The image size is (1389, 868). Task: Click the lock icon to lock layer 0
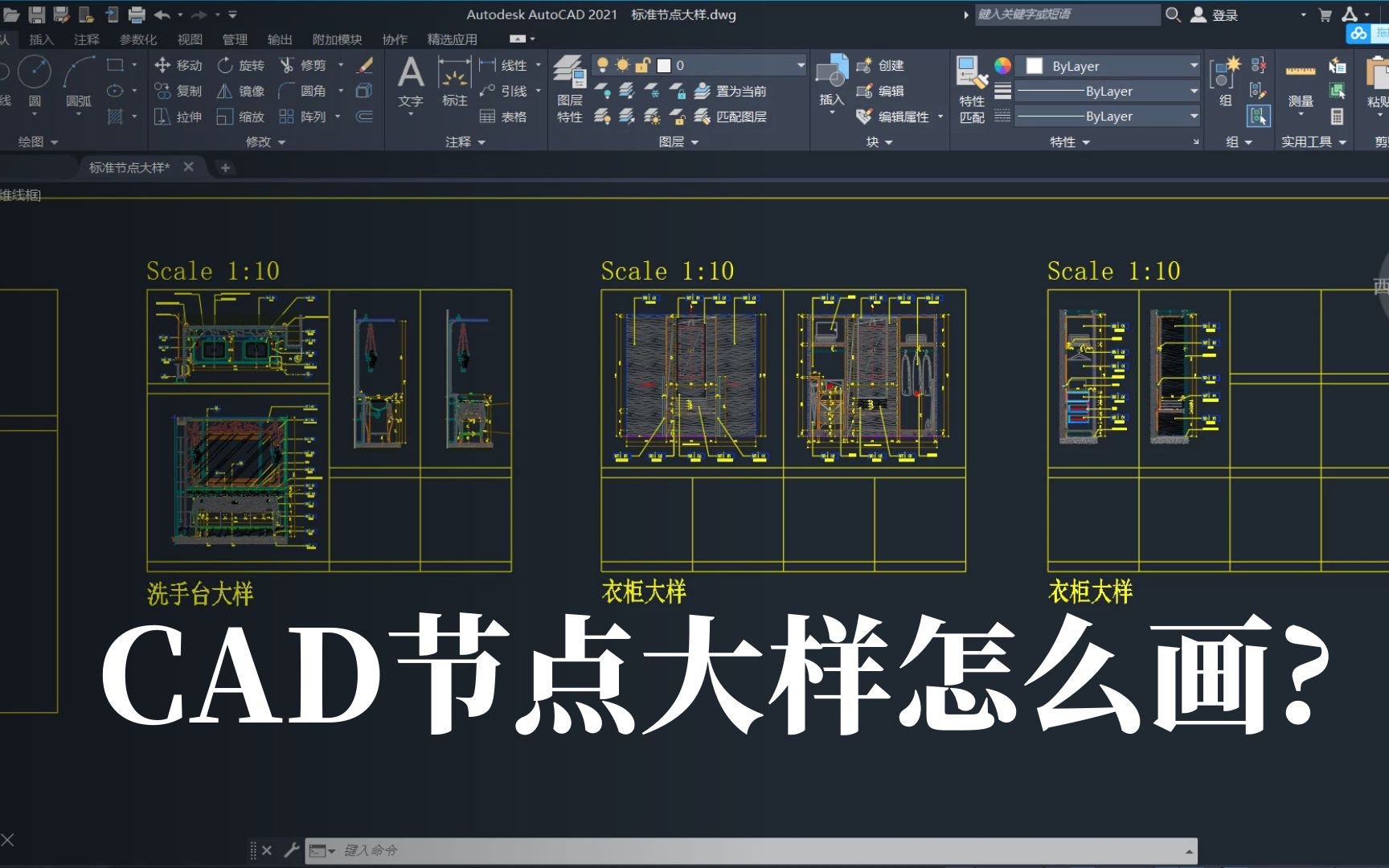pyautogui.click(x=643, y=65)
